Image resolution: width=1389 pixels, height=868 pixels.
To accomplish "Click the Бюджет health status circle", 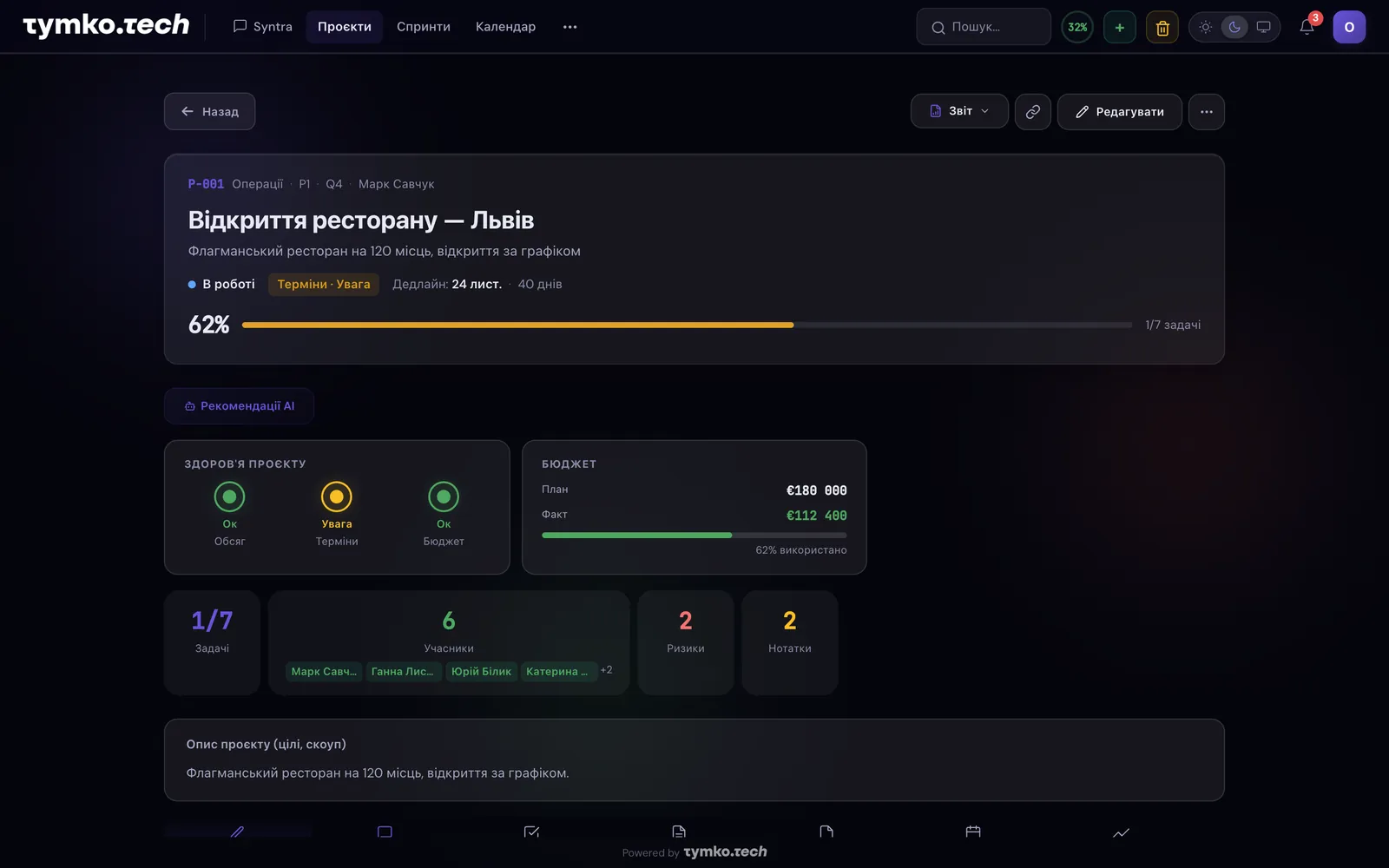I will click(444, 496).
